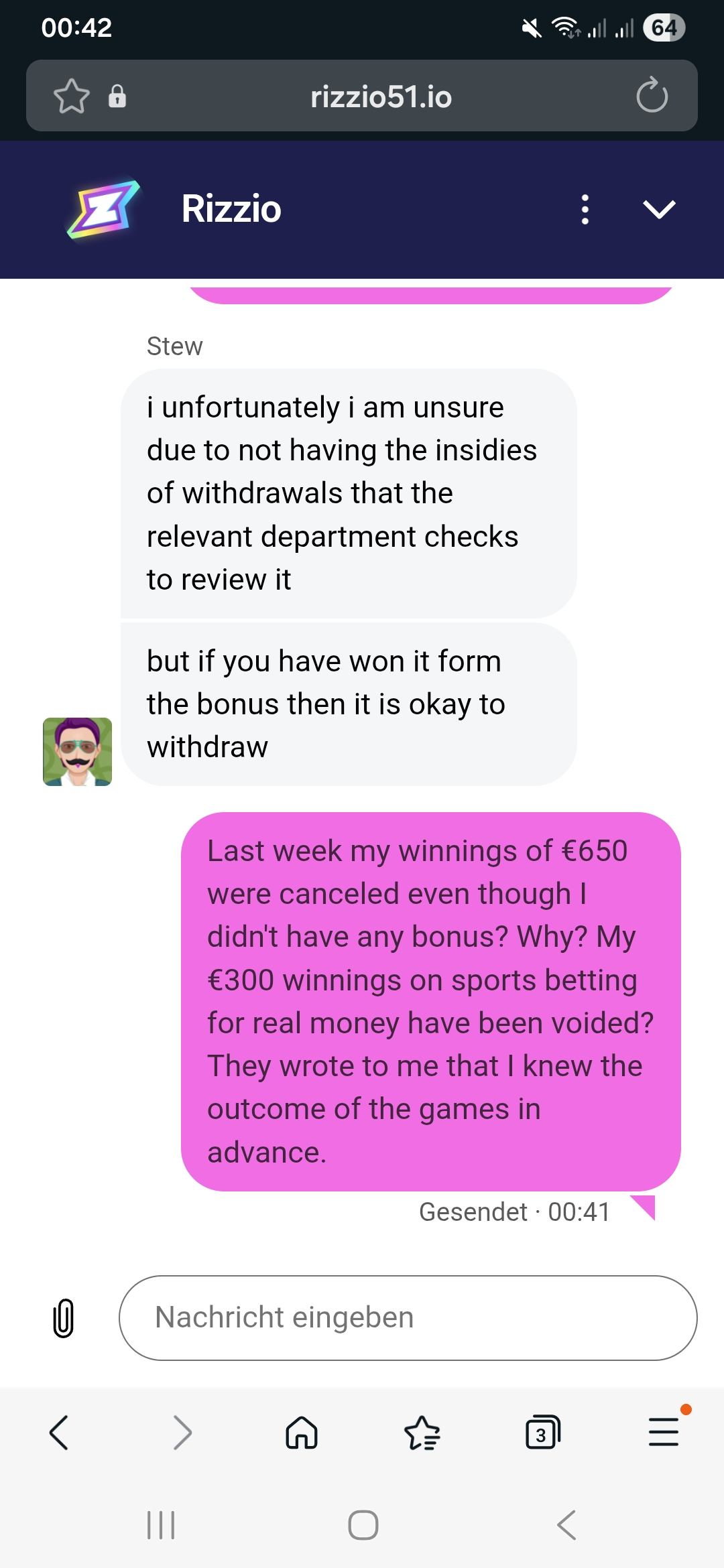The height and width of the screenshot is (1568, 724).
Task: Collapse the chat with the down chevron
Action: [x=660, y=209]
